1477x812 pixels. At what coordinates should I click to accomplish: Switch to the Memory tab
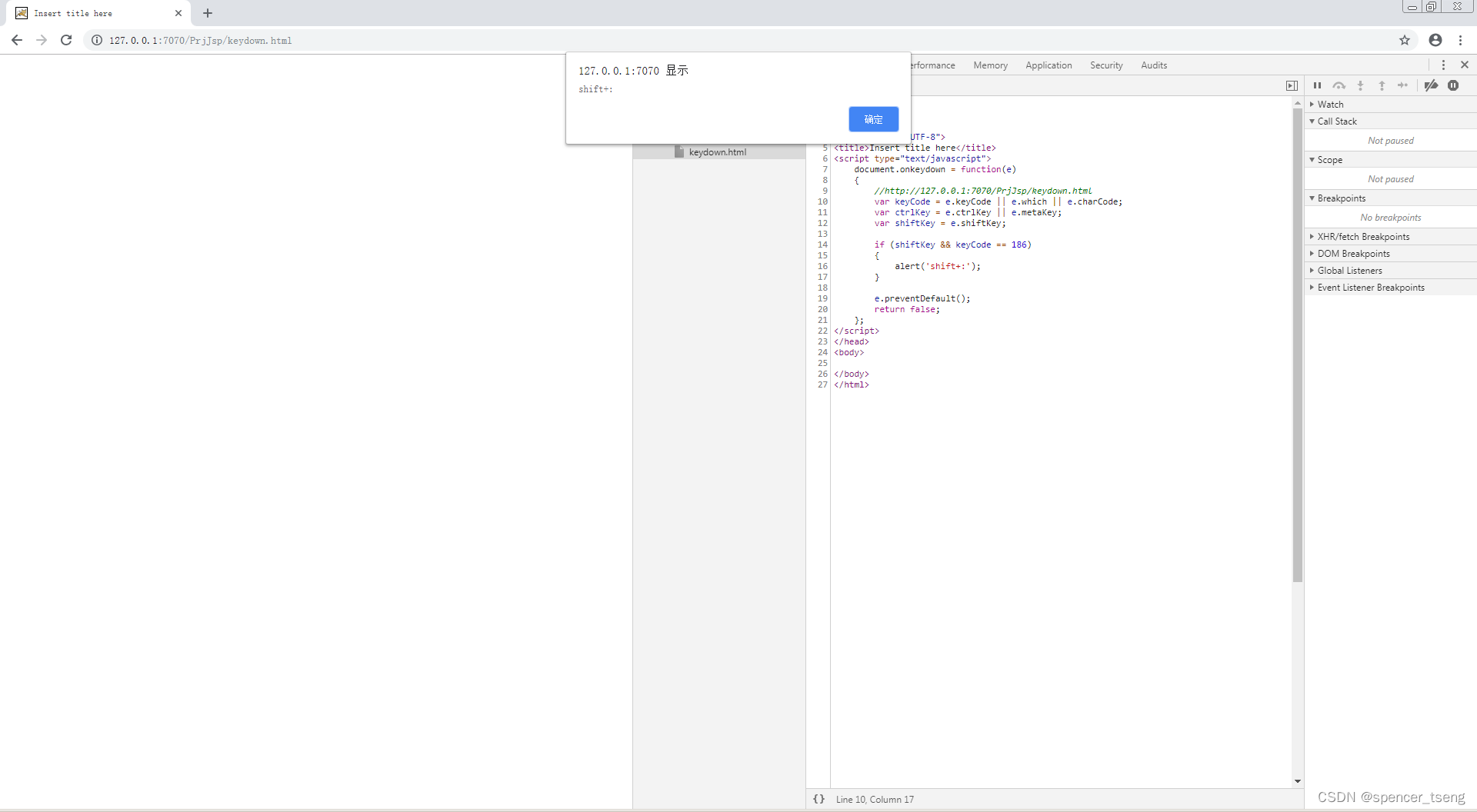[990, 65]
